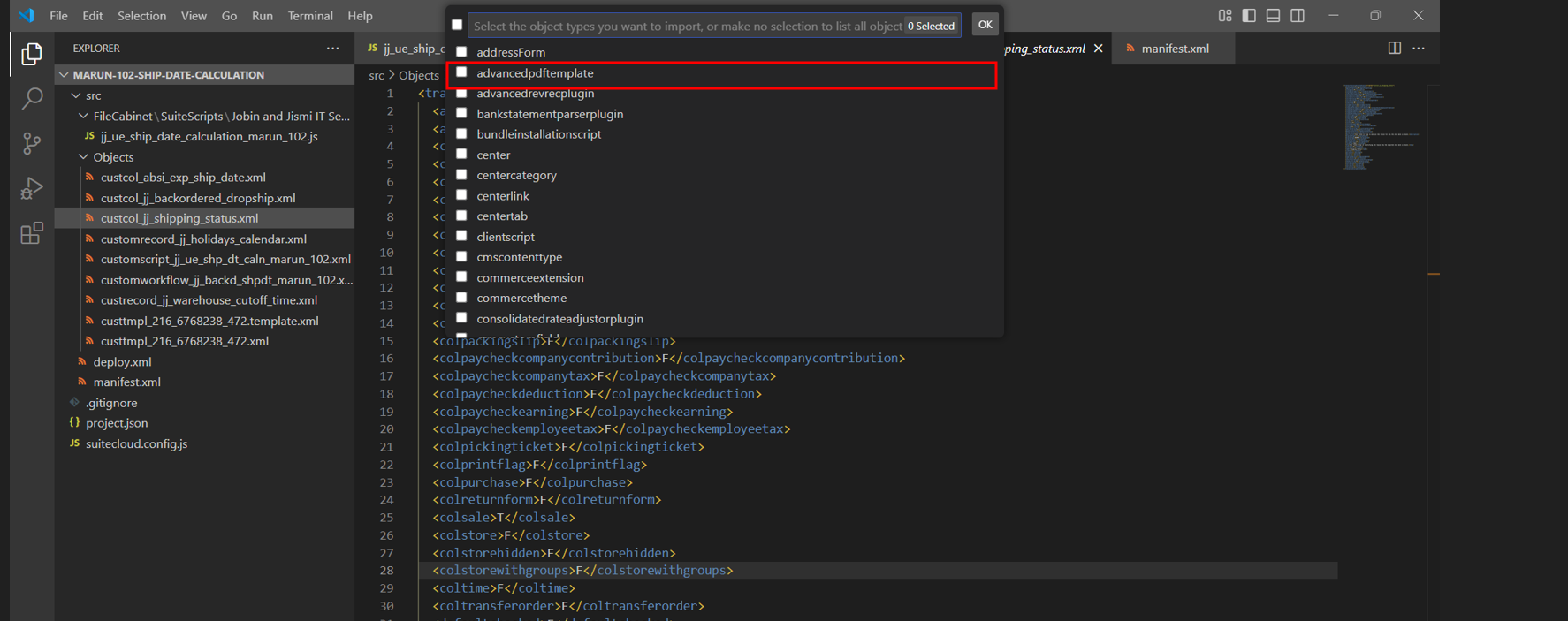Viewport: 1568px width, 621px height.
Task: Open the Explorer view in activity bar
Action: [32, 55]
